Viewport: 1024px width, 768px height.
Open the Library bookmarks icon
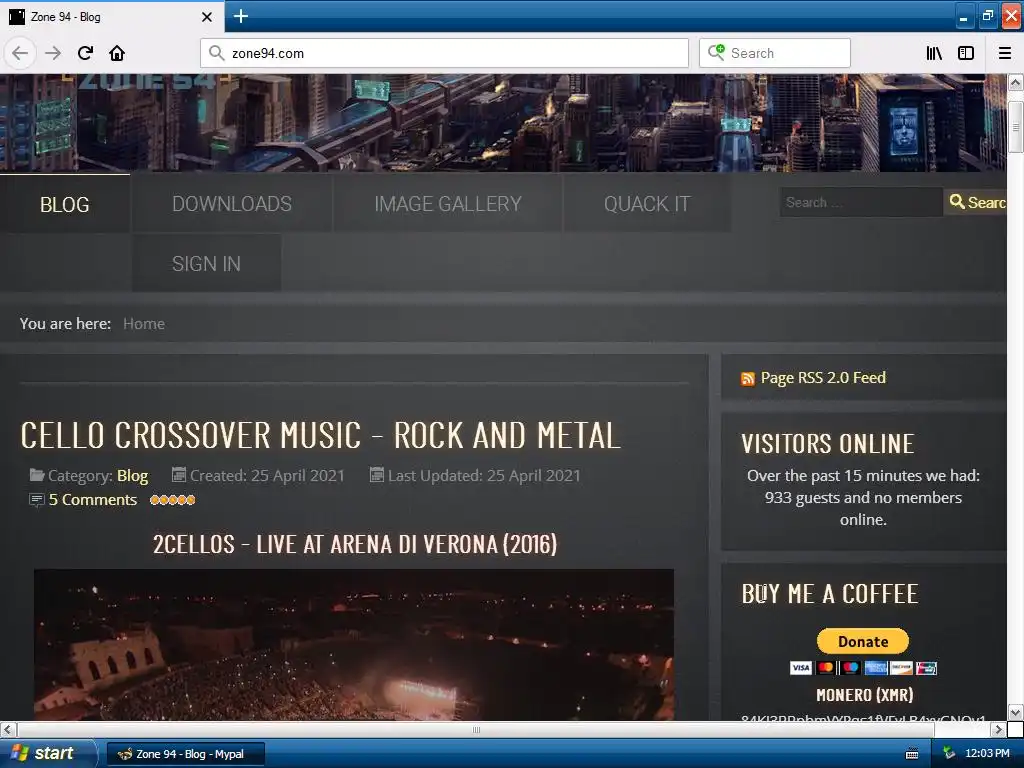tap(934, 53)
